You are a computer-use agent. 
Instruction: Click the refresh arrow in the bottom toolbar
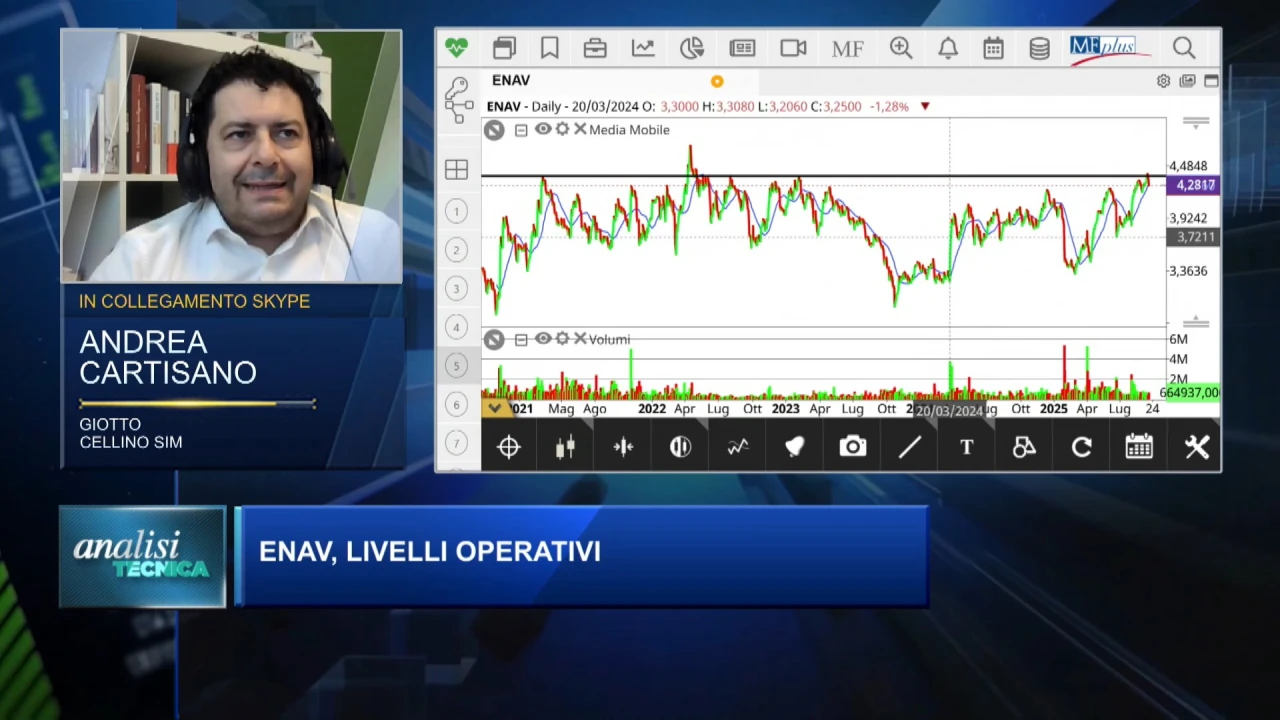pyautogui.click(x=1082, y=447)
